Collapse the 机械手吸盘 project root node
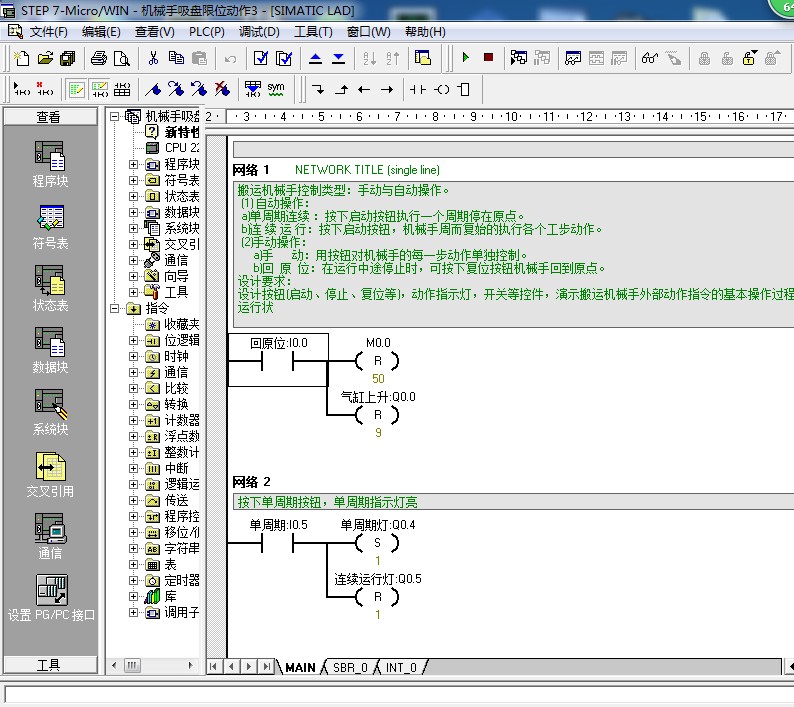794x707 pixels. [115, 116]
